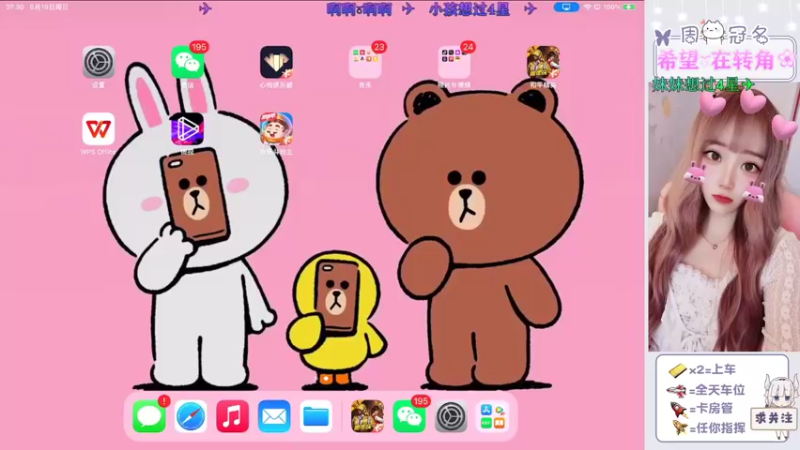Tap the battery indicator in status bar
The height and width of the screenshot is (450, 800).
pos(629,7)
